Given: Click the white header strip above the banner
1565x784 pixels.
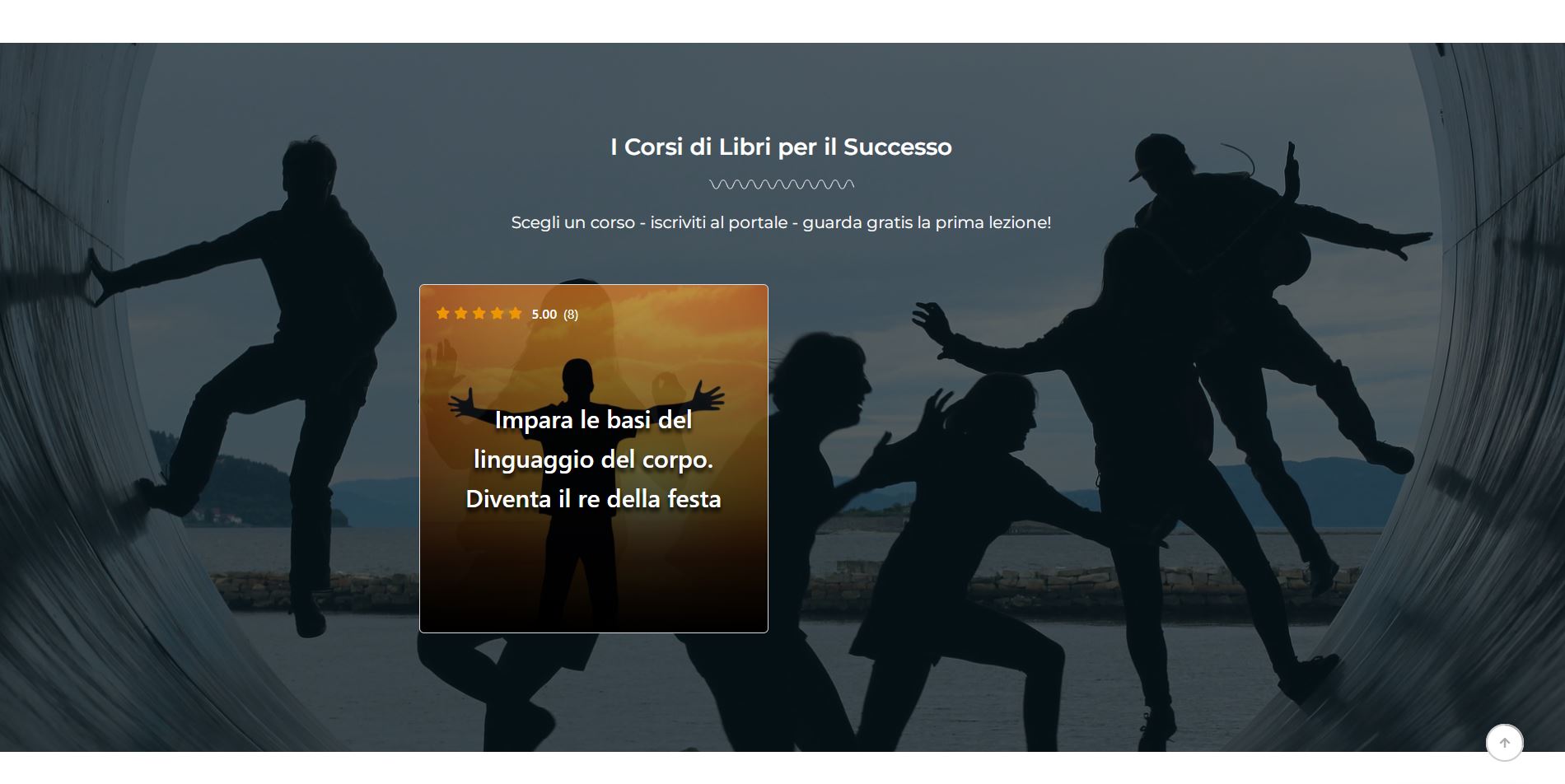Looking at the screenshot, I should pyautogui.click(x=782, y=21).
